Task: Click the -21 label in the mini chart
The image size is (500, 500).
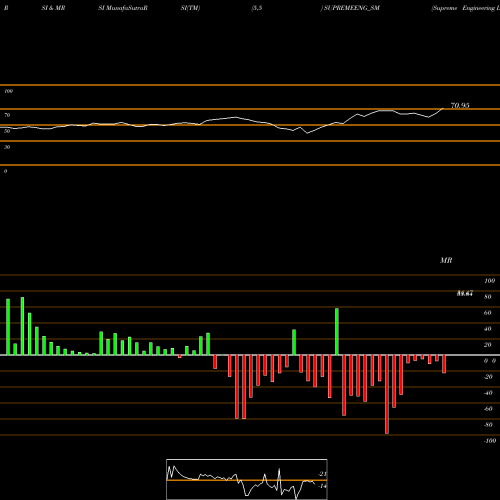Action: (322, 474)
